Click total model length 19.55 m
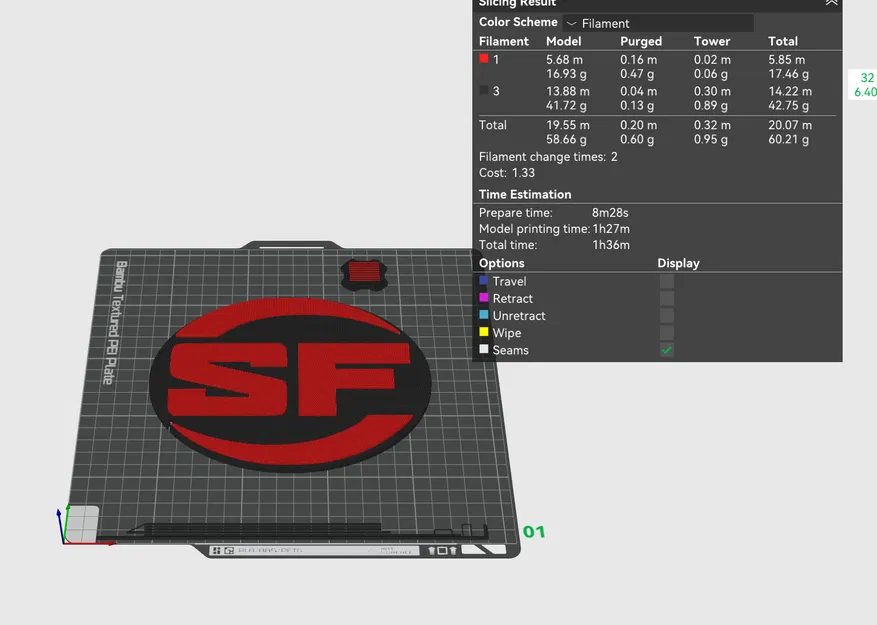Viewport: 877px width, 625px height. pyautogui.click(x=568, y=125)
